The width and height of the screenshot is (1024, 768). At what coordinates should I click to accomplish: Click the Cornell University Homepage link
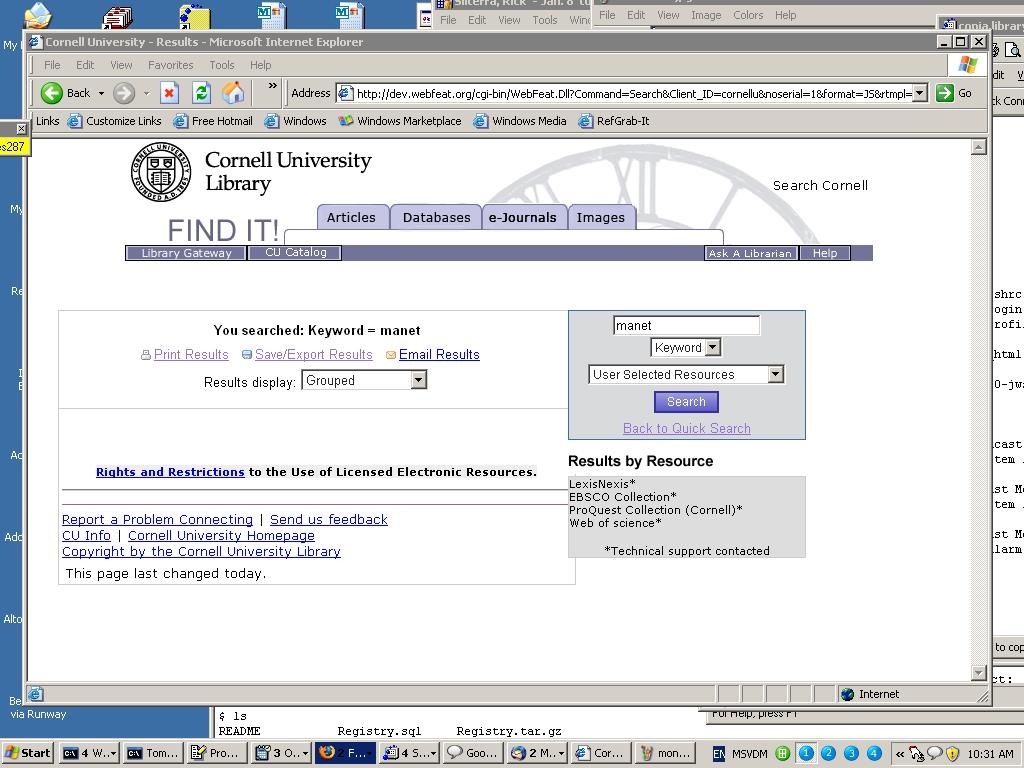click(221, 536)
